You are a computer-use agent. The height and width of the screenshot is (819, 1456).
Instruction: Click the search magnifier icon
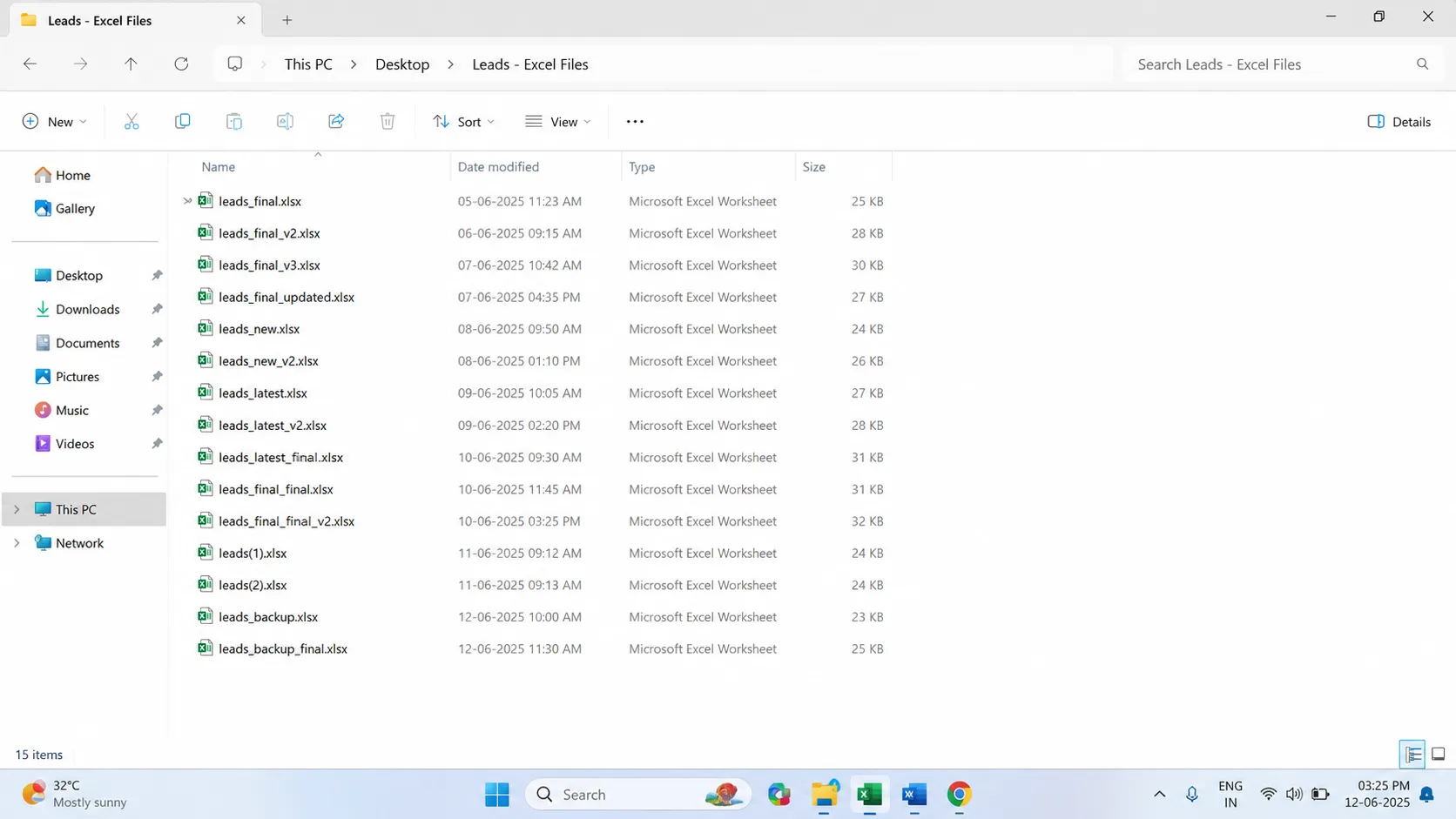point(1422,64)
